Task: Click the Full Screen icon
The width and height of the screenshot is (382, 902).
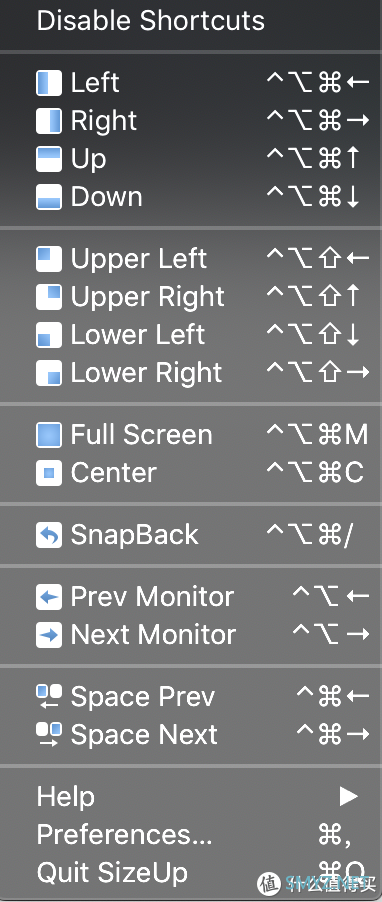Action: coord(49,435)
